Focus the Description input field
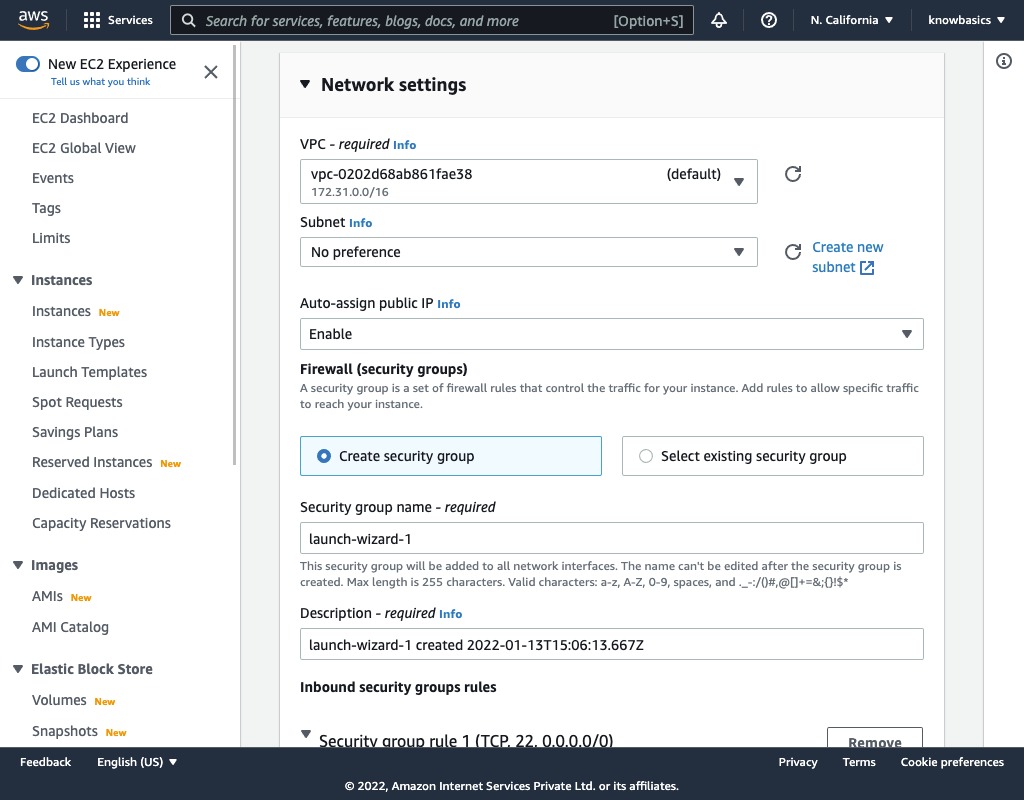Image resolution: width=1024 pixels, height=800 pixels. pos(611,645)
